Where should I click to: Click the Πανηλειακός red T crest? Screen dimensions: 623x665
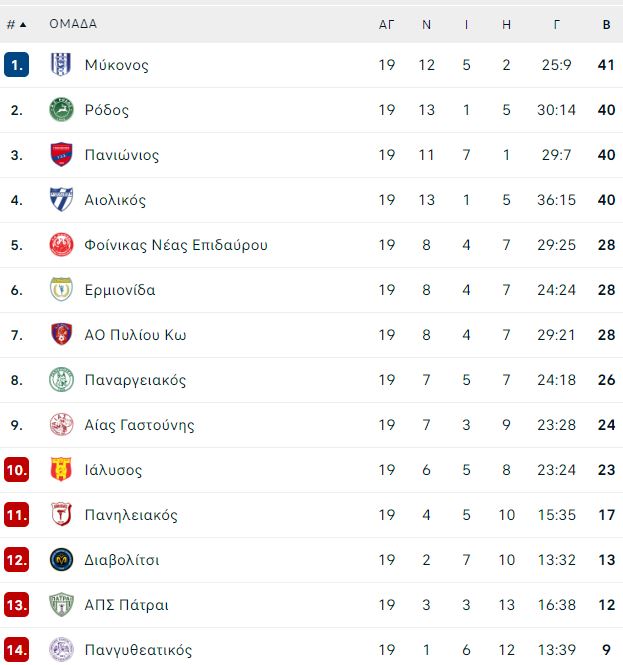pyautogui.click(x=61, y=514)
